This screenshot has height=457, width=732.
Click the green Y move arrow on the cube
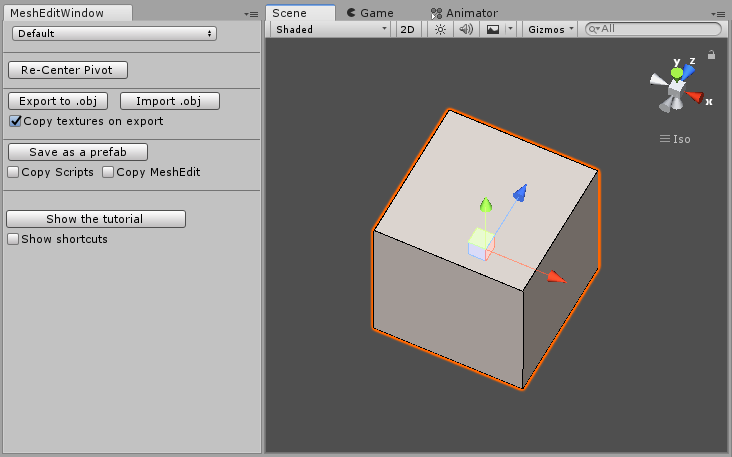click(x=486, y=205)
